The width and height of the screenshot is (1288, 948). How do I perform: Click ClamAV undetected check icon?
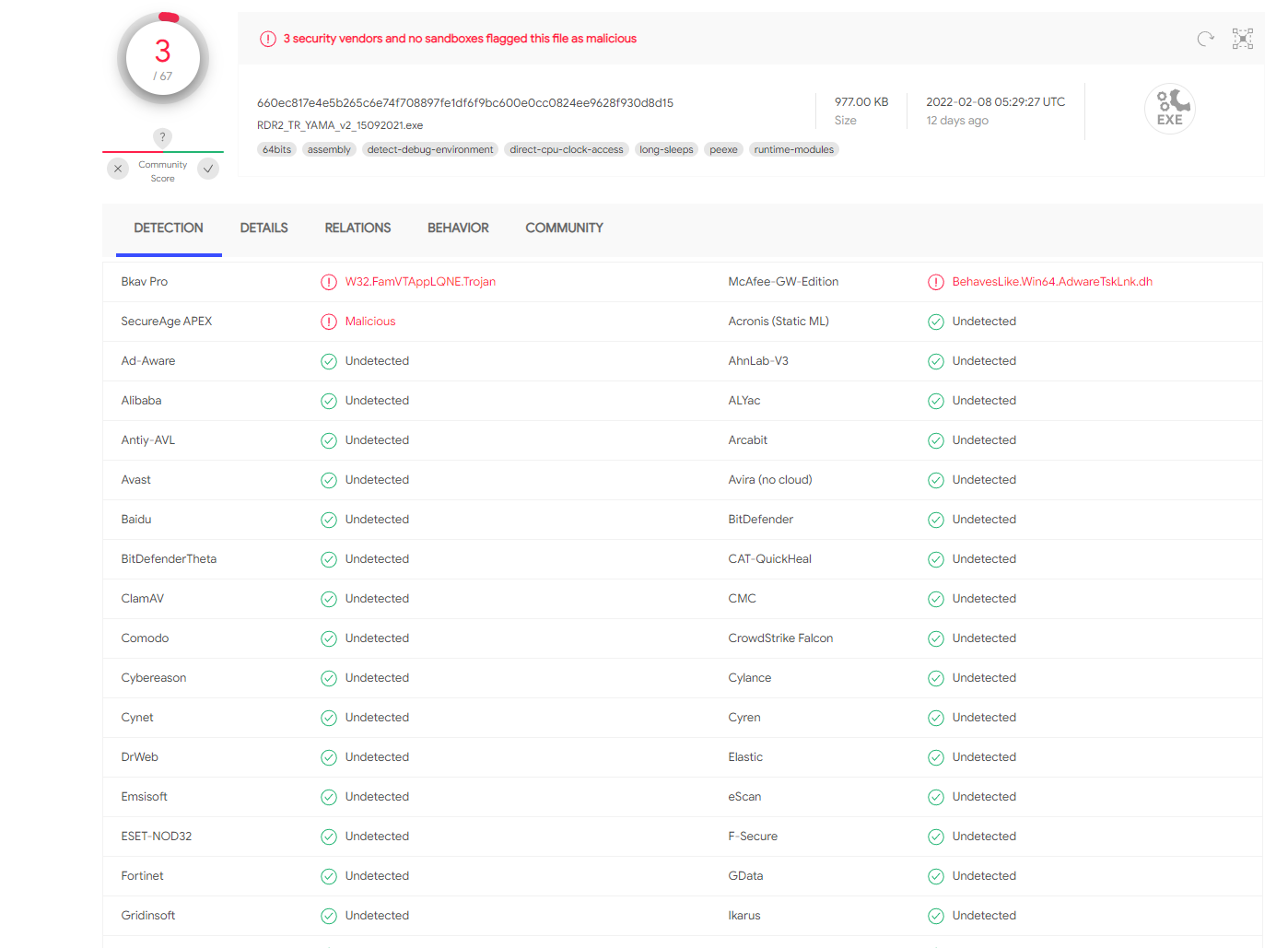(329, 599)
